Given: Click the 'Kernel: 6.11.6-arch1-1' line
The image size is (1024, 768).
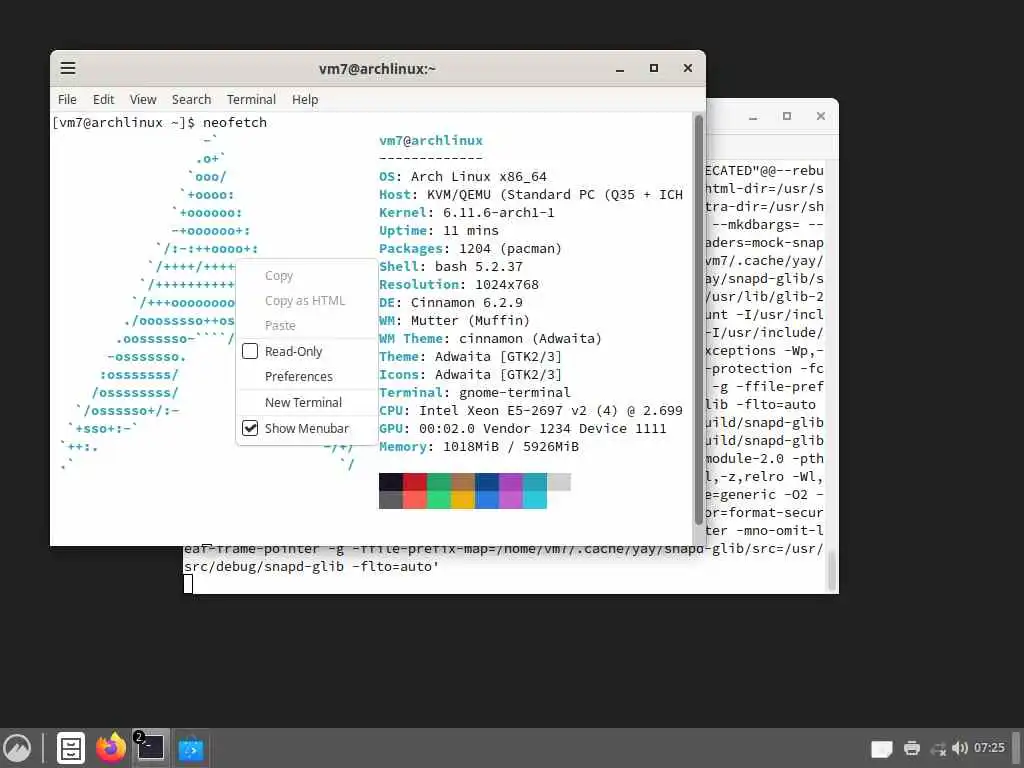Looking at the screenshot, I should [x=466, y=212].
